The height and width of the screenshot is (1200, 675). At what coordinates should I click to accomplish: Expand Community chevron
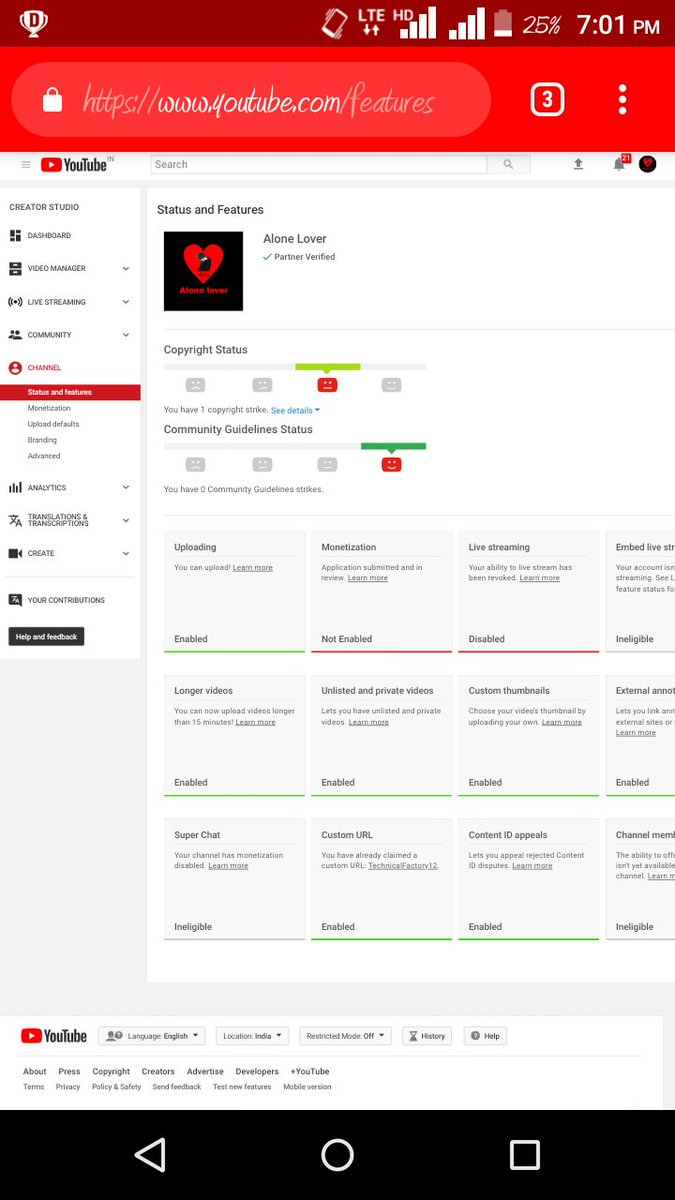[126, 335]
